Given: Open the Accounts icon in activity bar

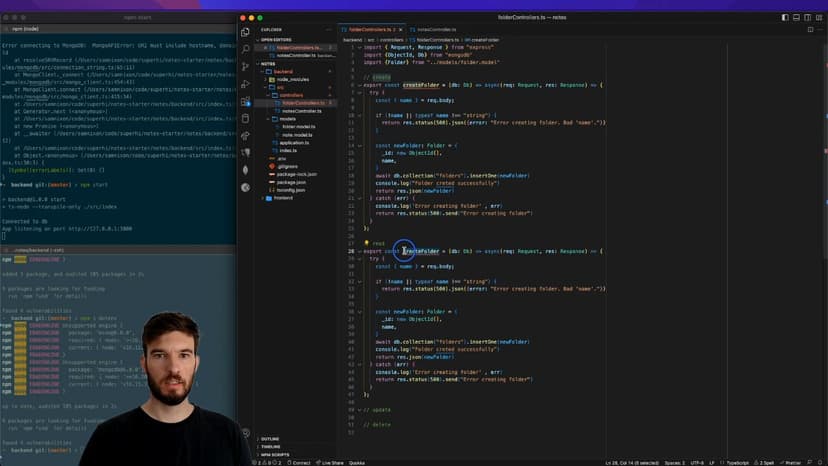Looking at the screenshot, I should 245,433.
